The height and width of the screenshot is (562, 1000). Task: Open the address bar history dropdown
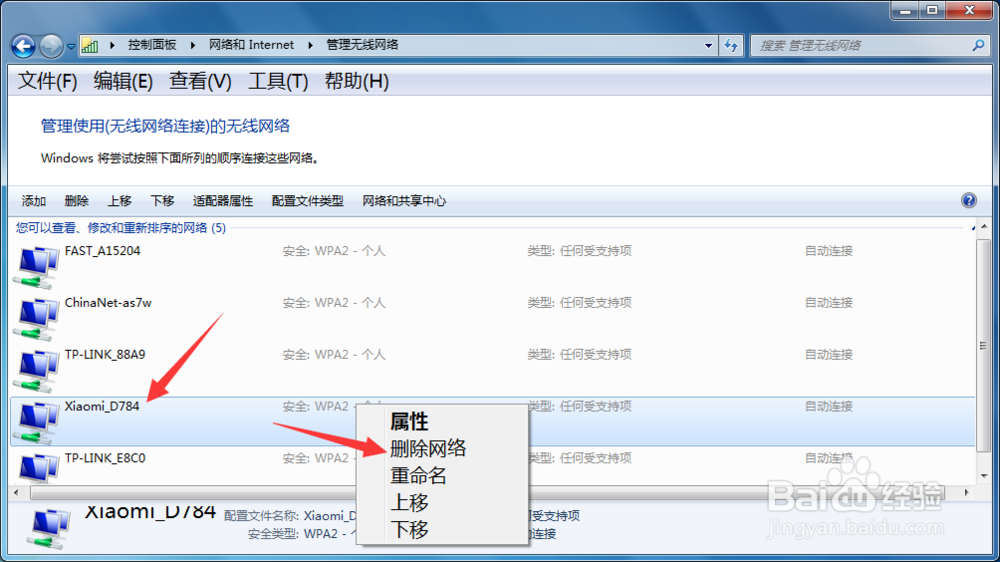pos(708,45)
